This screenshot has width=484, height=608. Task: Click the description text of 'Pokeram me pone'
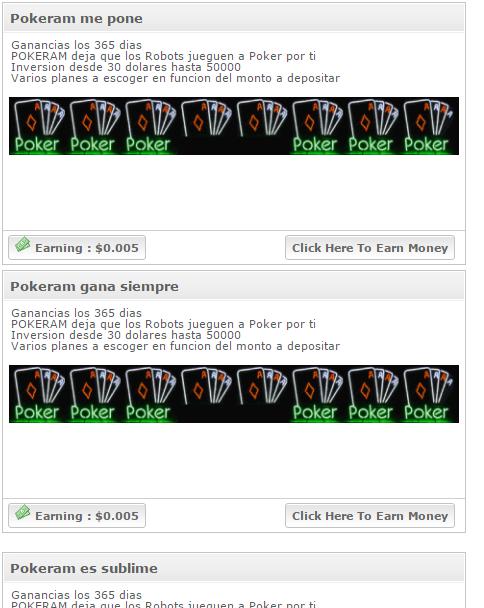(175, 62)
